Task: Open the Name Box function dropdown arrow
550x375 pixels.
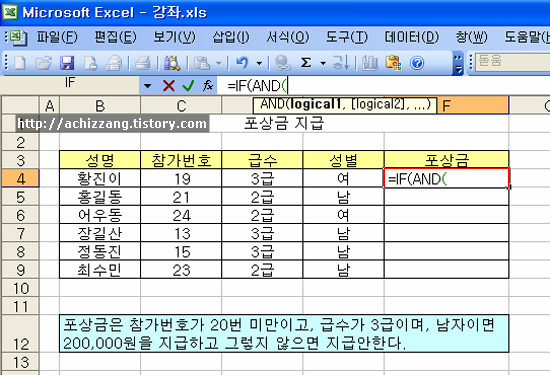Action: tap(147, 86)
